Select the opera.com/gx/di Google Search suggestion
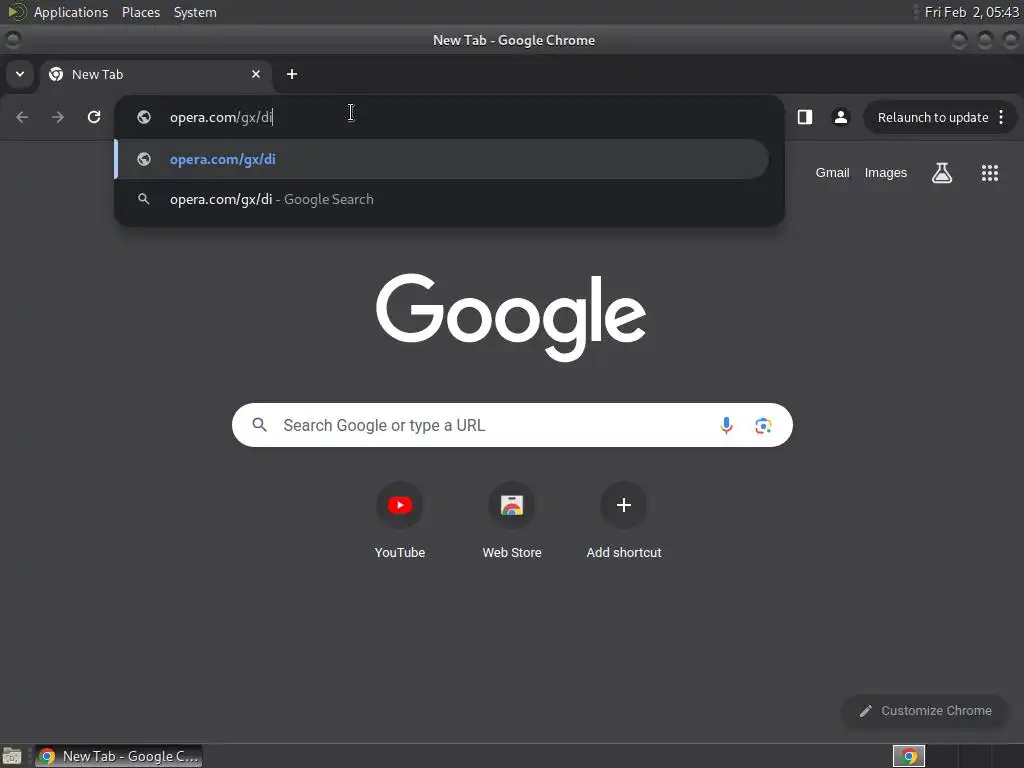This screenshot has height=768, width=1024. (441, 199)
